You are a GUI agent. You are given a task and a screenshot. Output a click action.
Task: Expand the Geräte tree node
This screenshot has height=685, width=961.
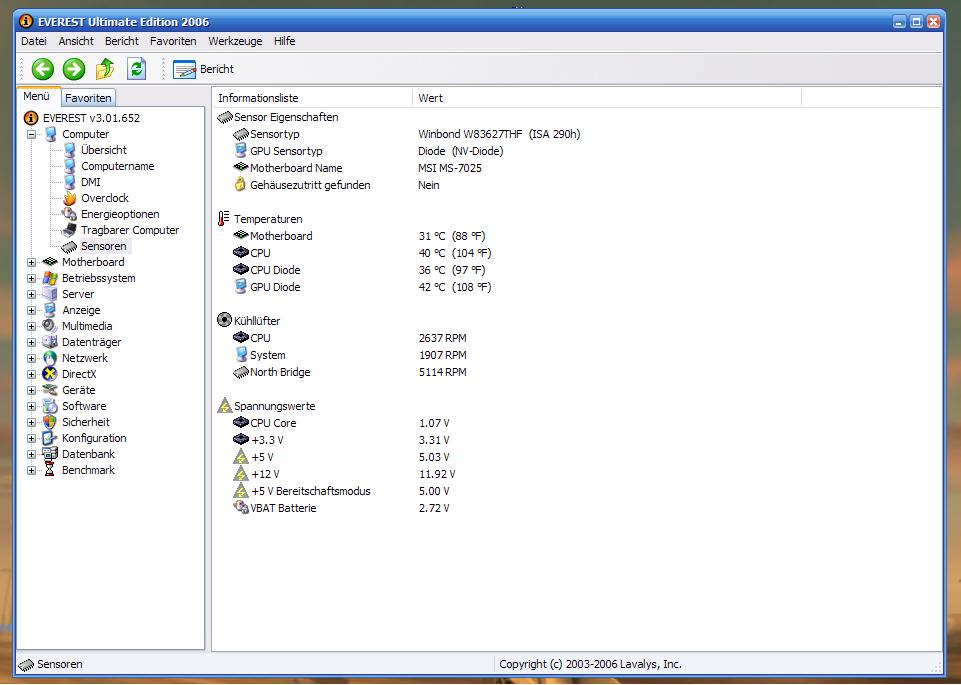tap(31, 390)
